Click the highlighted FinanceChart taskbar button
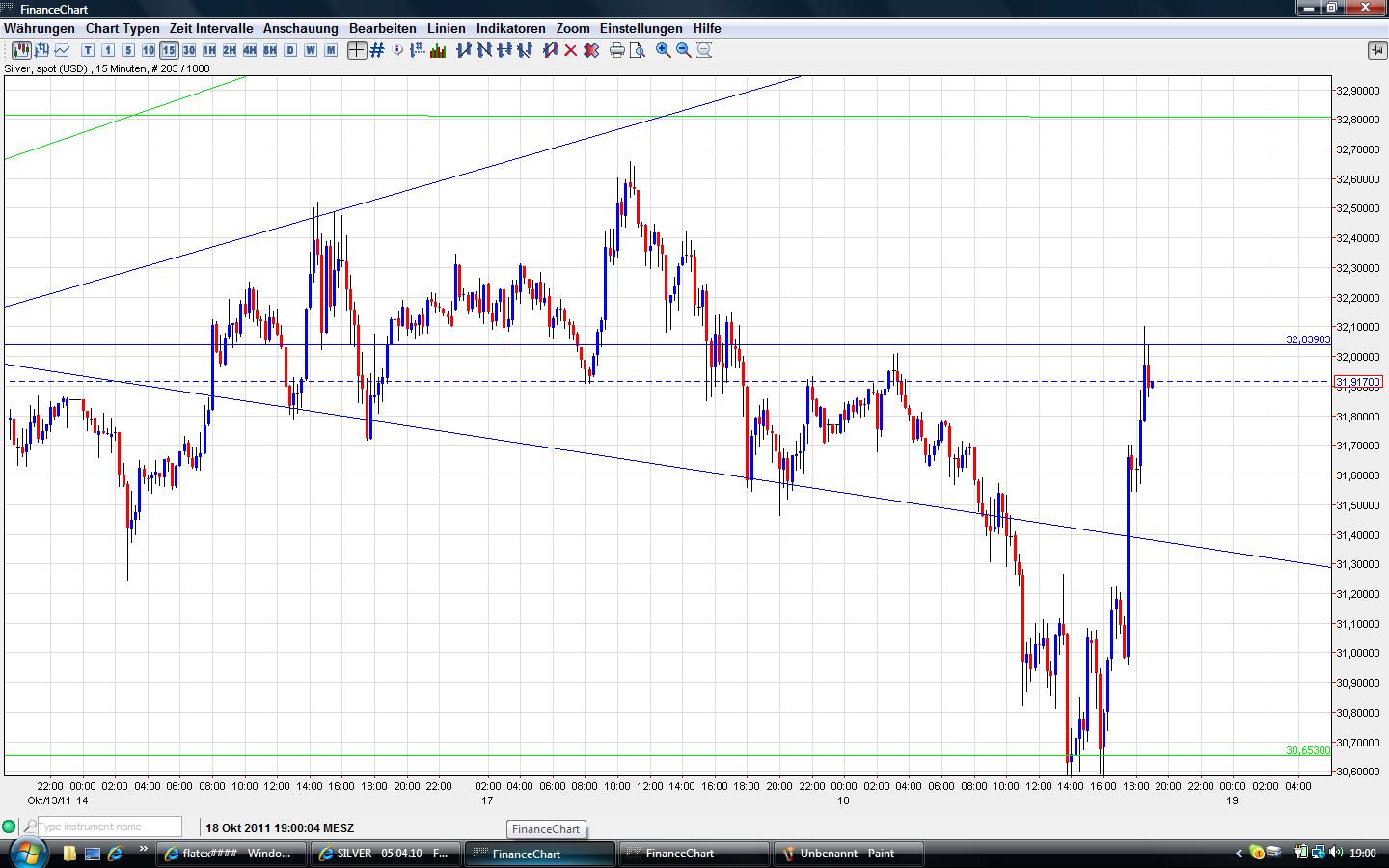Image resolution: width=1389 pixels, height=868 pixels. [540, 854]
